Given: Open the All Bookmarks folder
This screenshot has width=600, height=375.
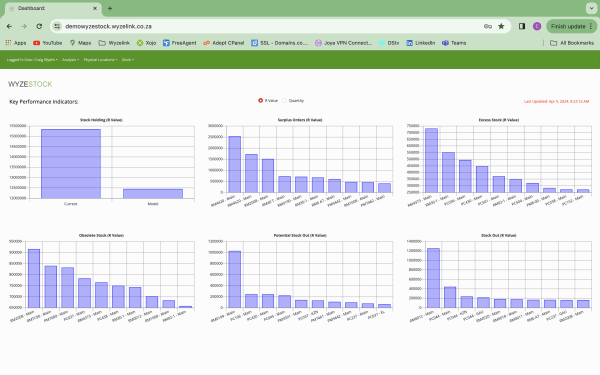Looking at the screenshot, I should 572,43.
